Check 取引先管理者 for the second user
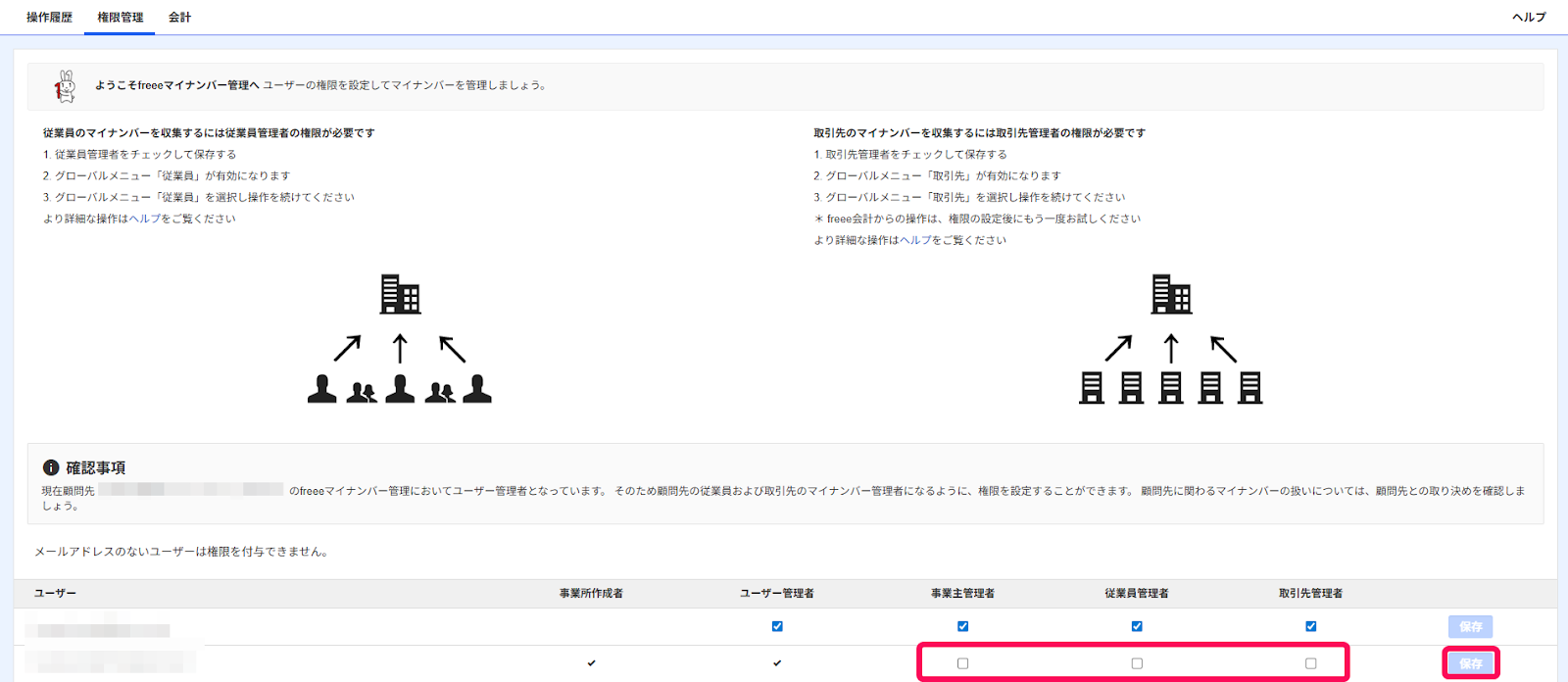Viewport: 1568px width, 682px height. pyautogui.click(x=1310, y=663)
